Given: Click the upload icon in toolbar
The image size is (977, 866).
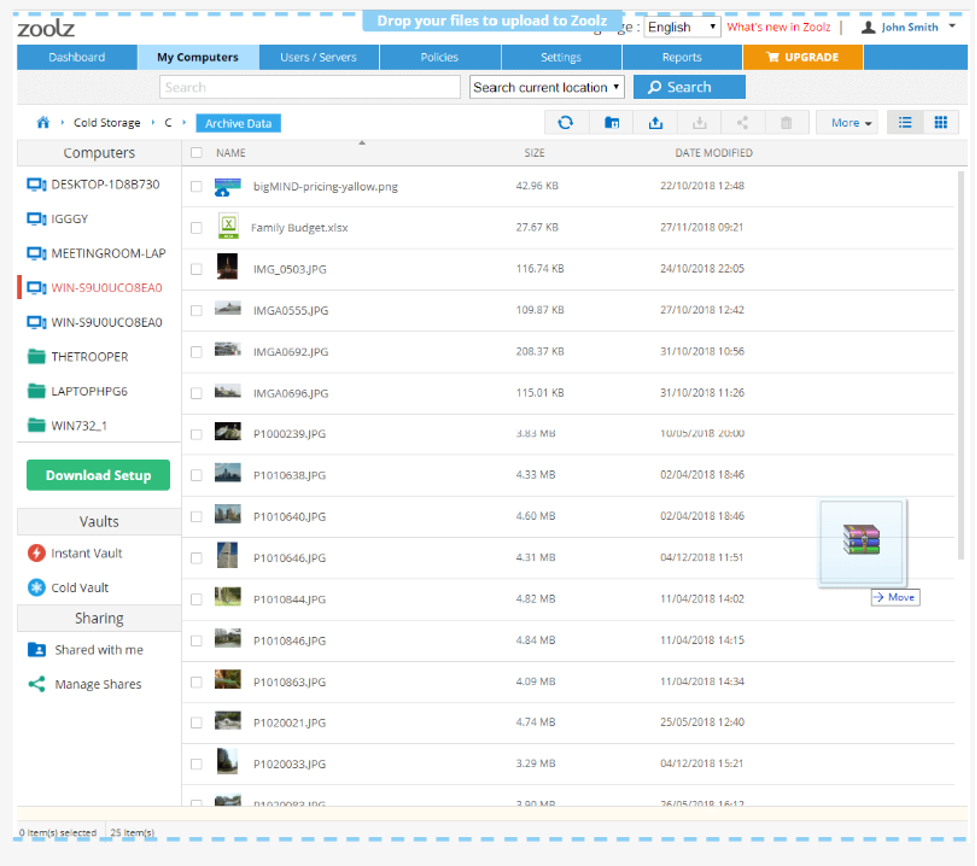Looking at the screenshot, I should pos(655,123).
